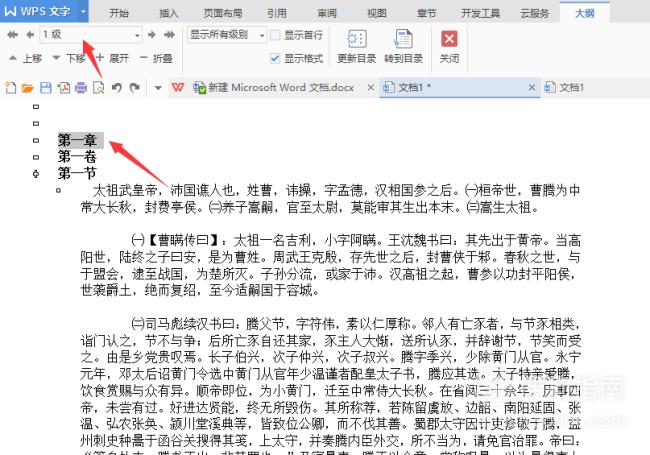This screenshot has height=455, width=650.
Task: Demote to body text double-right arrow
Action: click(x=169, y=35)
